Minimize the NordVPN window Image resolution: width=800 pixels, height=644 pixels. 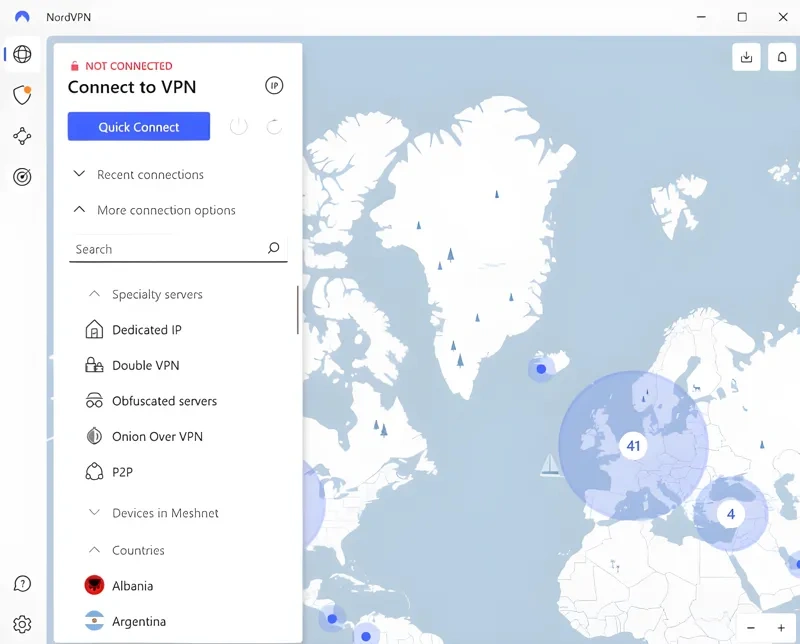[702, 17]
